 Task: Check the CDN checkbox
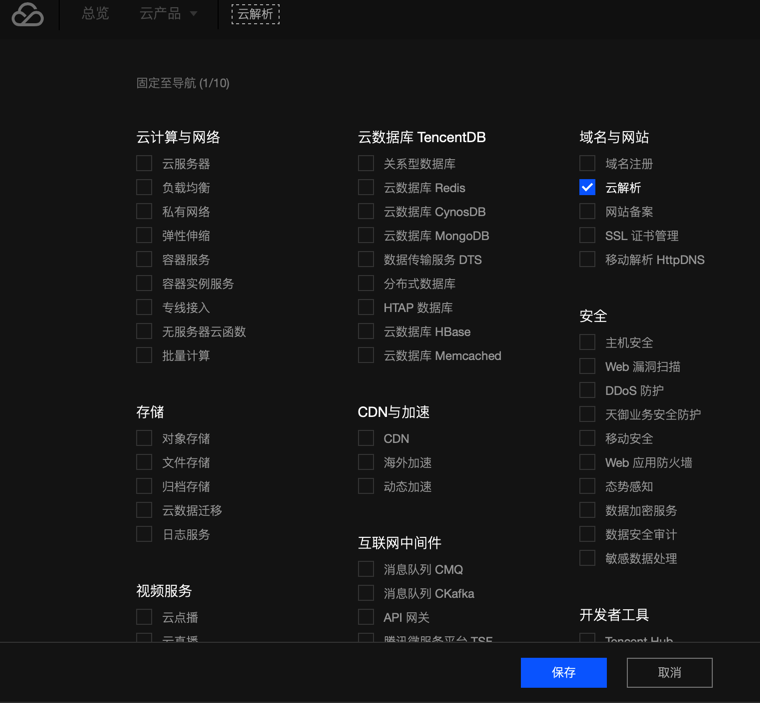pyautogui.click(x=366, y=438)
